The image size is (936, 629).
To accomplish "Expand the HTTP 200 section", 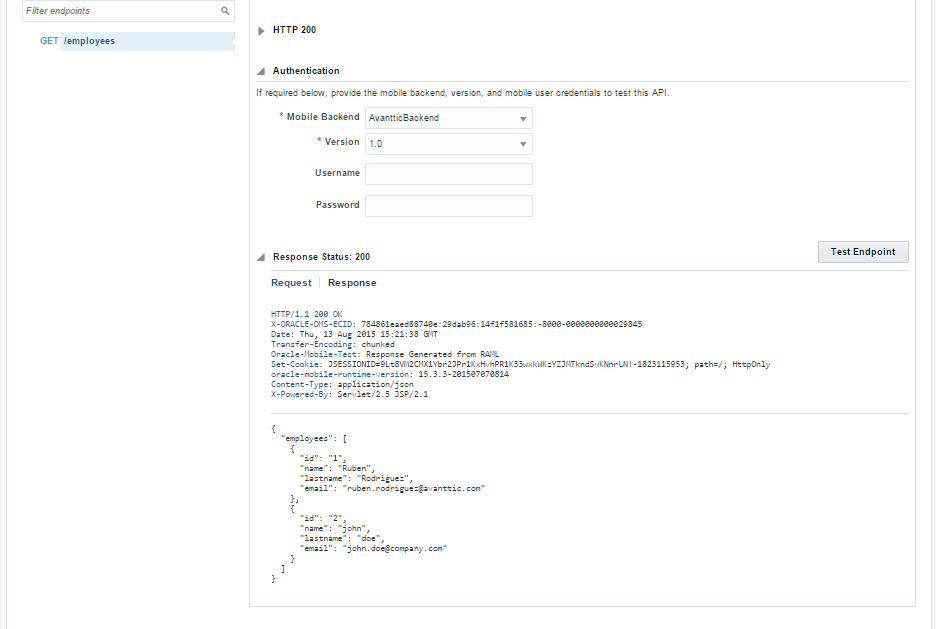I will point(261,30).
